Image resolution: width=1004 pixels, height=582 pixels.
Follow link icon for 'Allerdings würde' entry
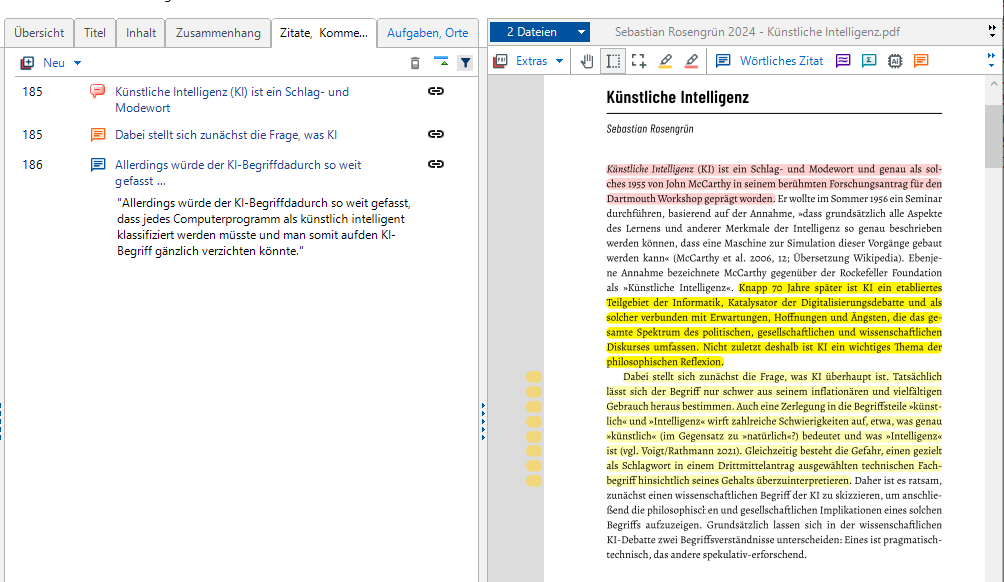point(436,165)
